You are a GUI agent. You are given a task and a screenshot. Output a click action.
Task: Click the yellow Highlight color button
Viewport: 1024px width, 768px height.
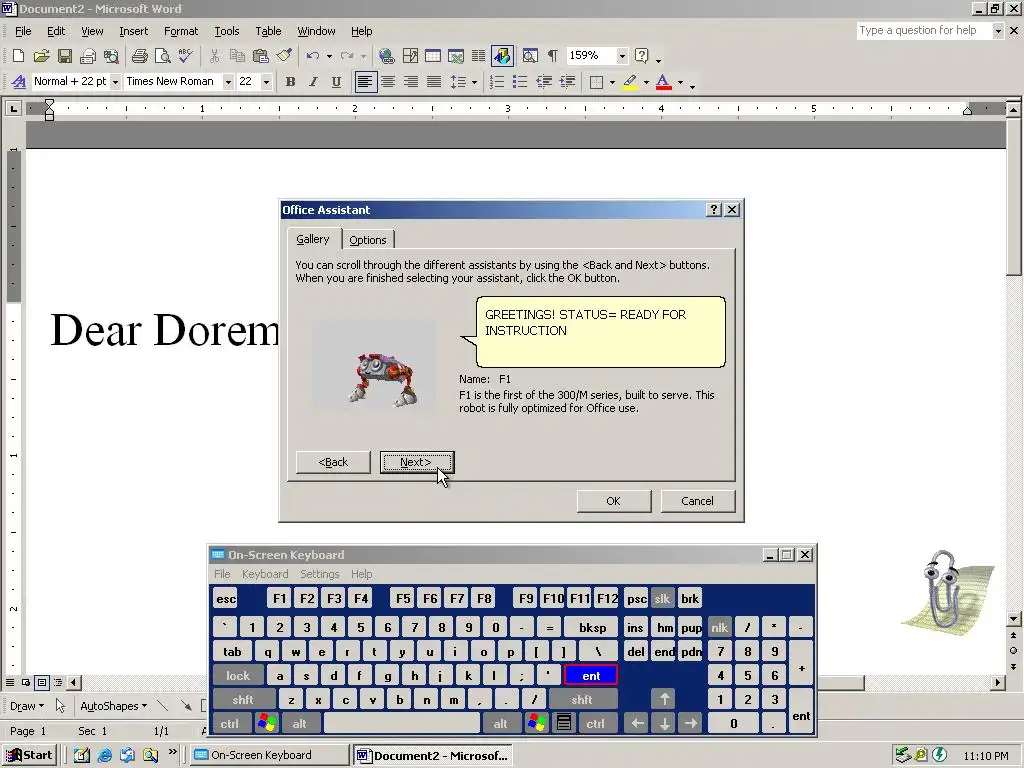[630, 82]
